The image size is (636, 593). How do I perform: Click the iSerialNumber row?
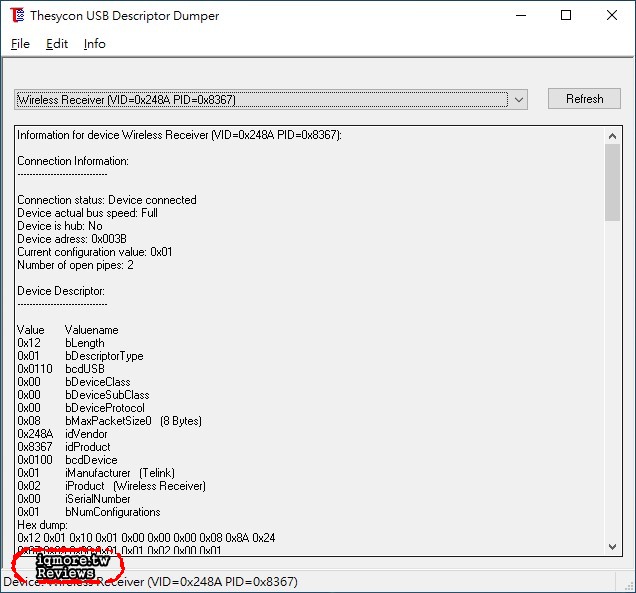[74, 498]
